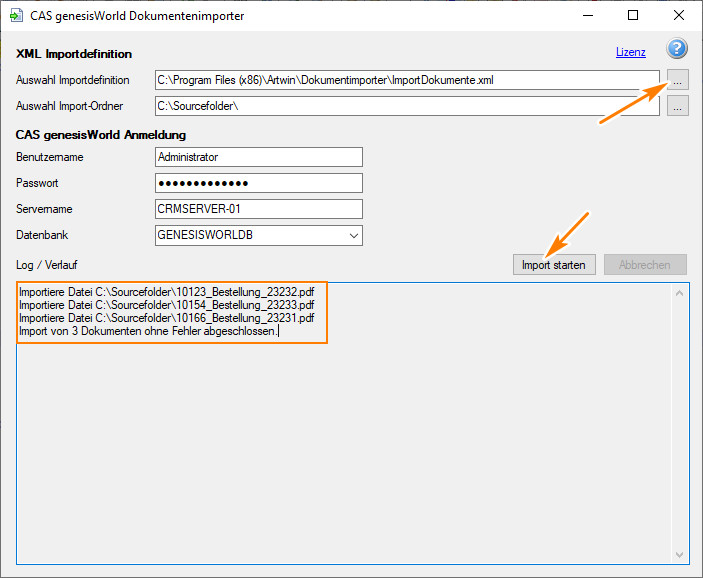The image size is (703, 578).
Task: Browse for the Import-Ordner folder
Action: (677, 106)
